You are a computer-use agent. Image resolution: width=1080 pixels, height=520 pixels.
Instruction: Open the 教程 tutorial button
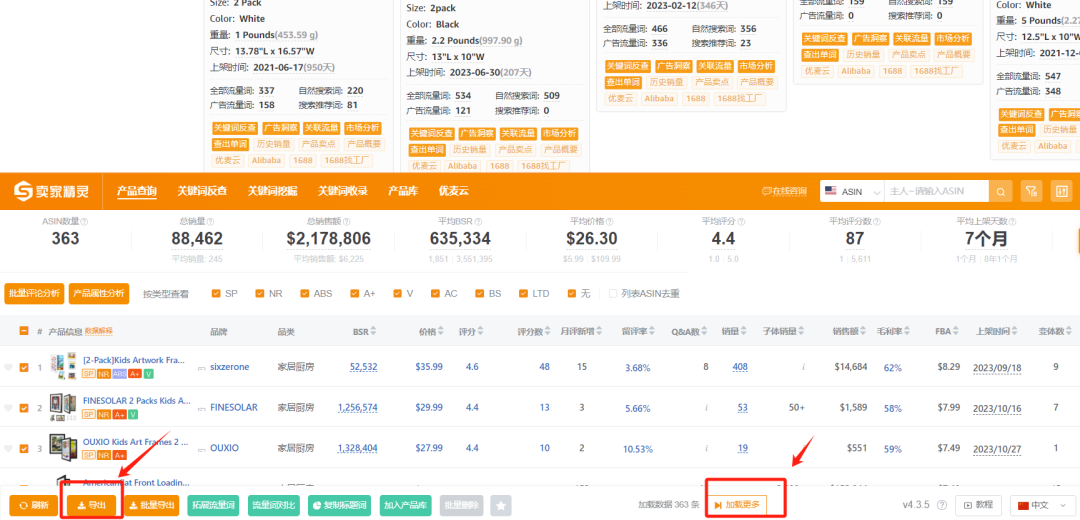point(977,506)
